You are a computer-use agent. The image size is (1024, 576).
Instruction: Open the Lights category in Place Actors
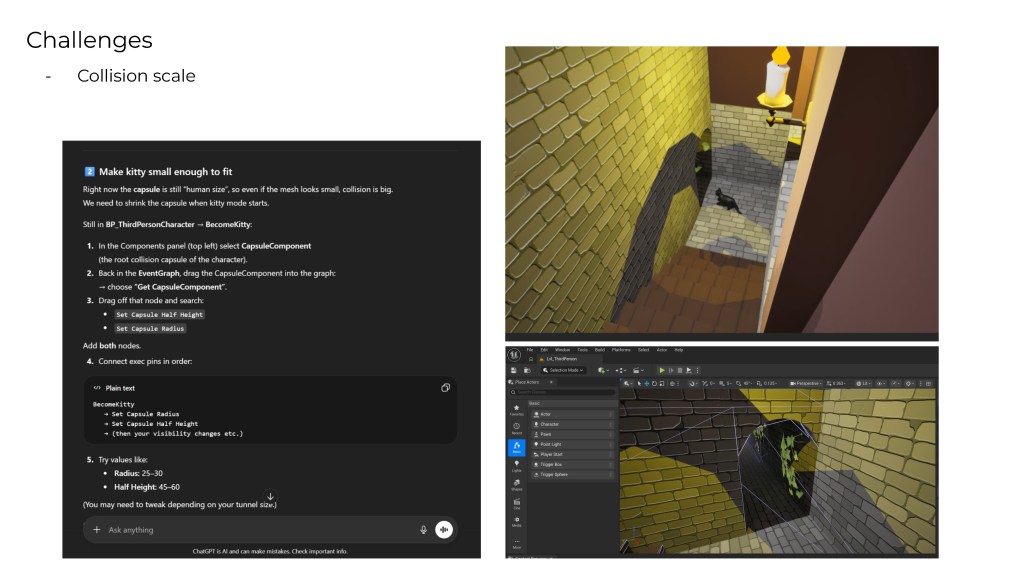[516, 465]
